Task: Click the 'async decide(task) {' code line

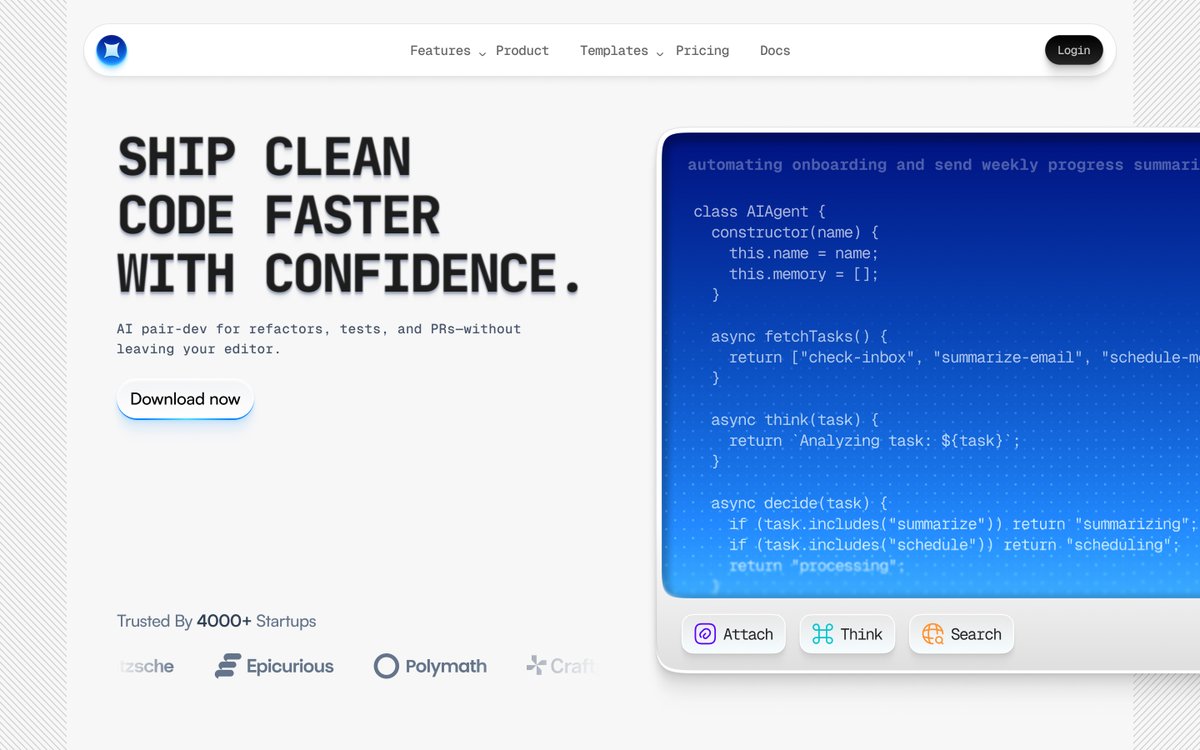Action: pos(799,503)
